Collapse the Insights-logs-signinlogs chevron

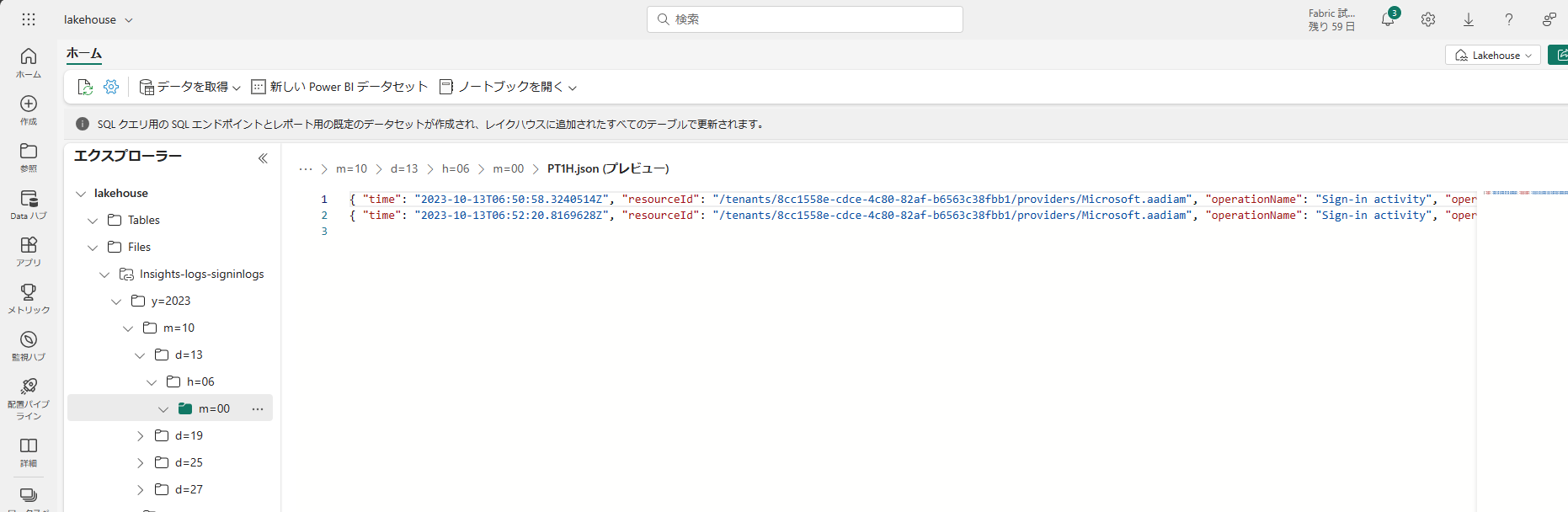104,275
